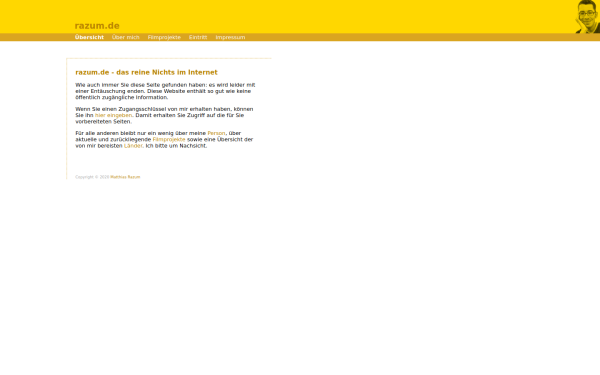Click the heading 'razum.de - das reine Nichts im Internet'
The width and height of the screenshot is (600, 375).
[146, 72]
